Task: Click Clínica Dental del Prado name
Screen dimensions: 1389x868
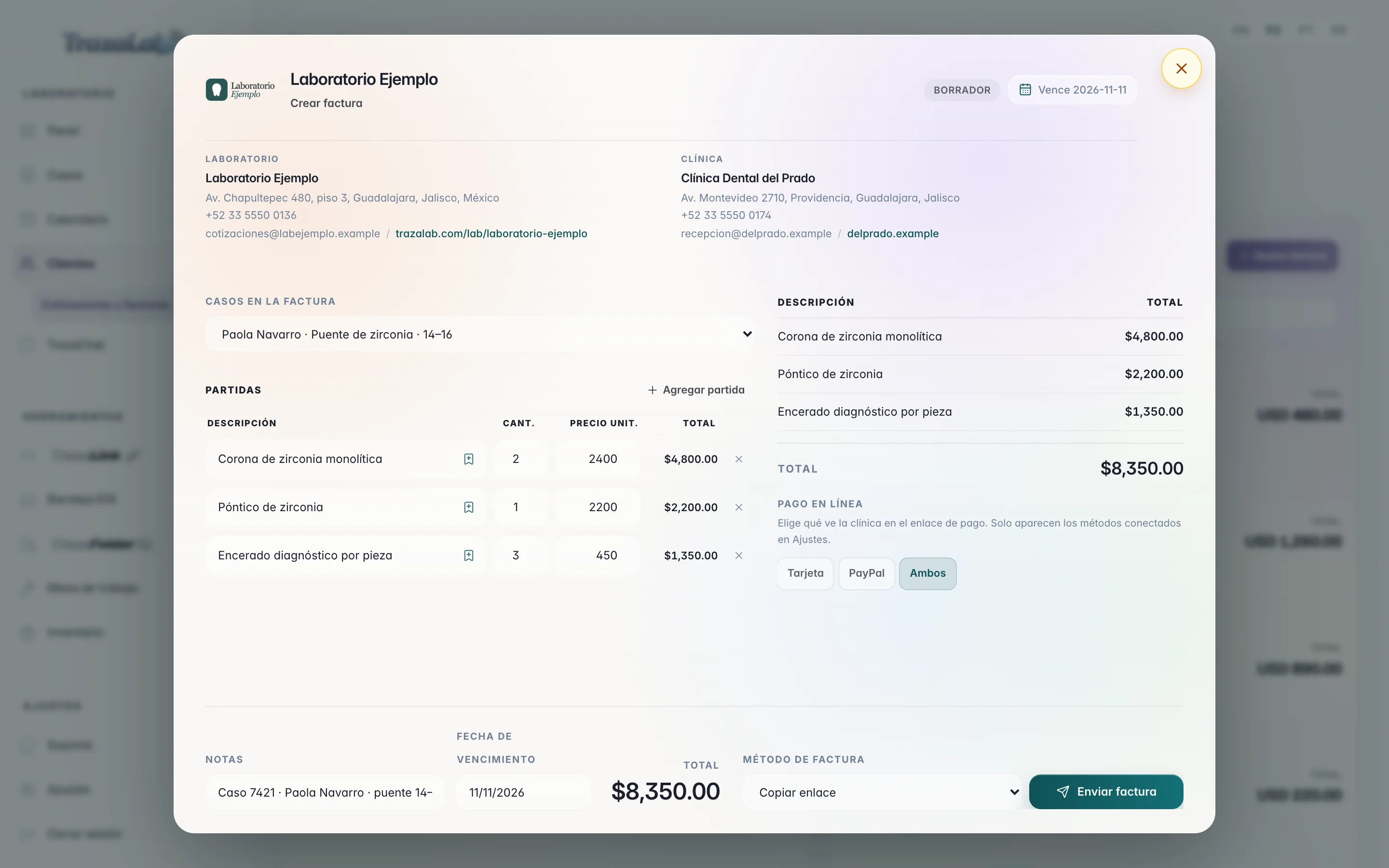Action: point(748,178)
